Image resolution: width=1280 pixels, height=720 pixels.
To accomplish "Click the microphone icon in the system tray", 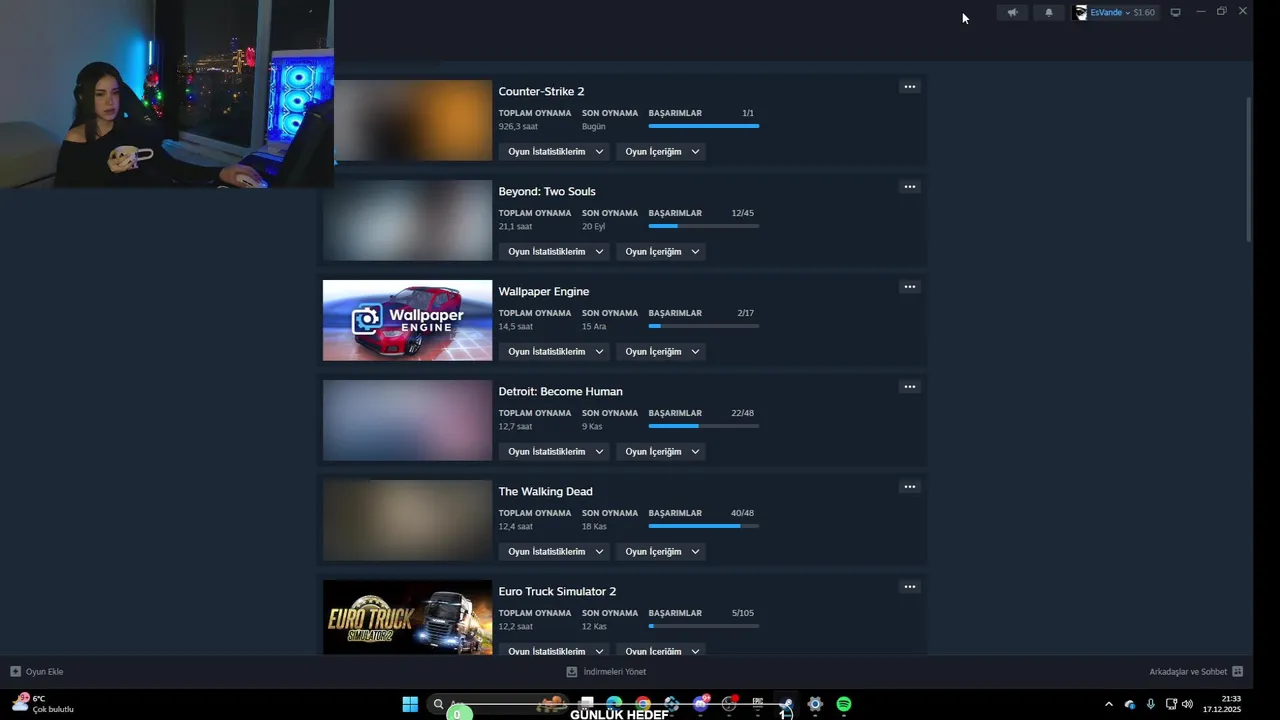I will [x=1150, y=704].
